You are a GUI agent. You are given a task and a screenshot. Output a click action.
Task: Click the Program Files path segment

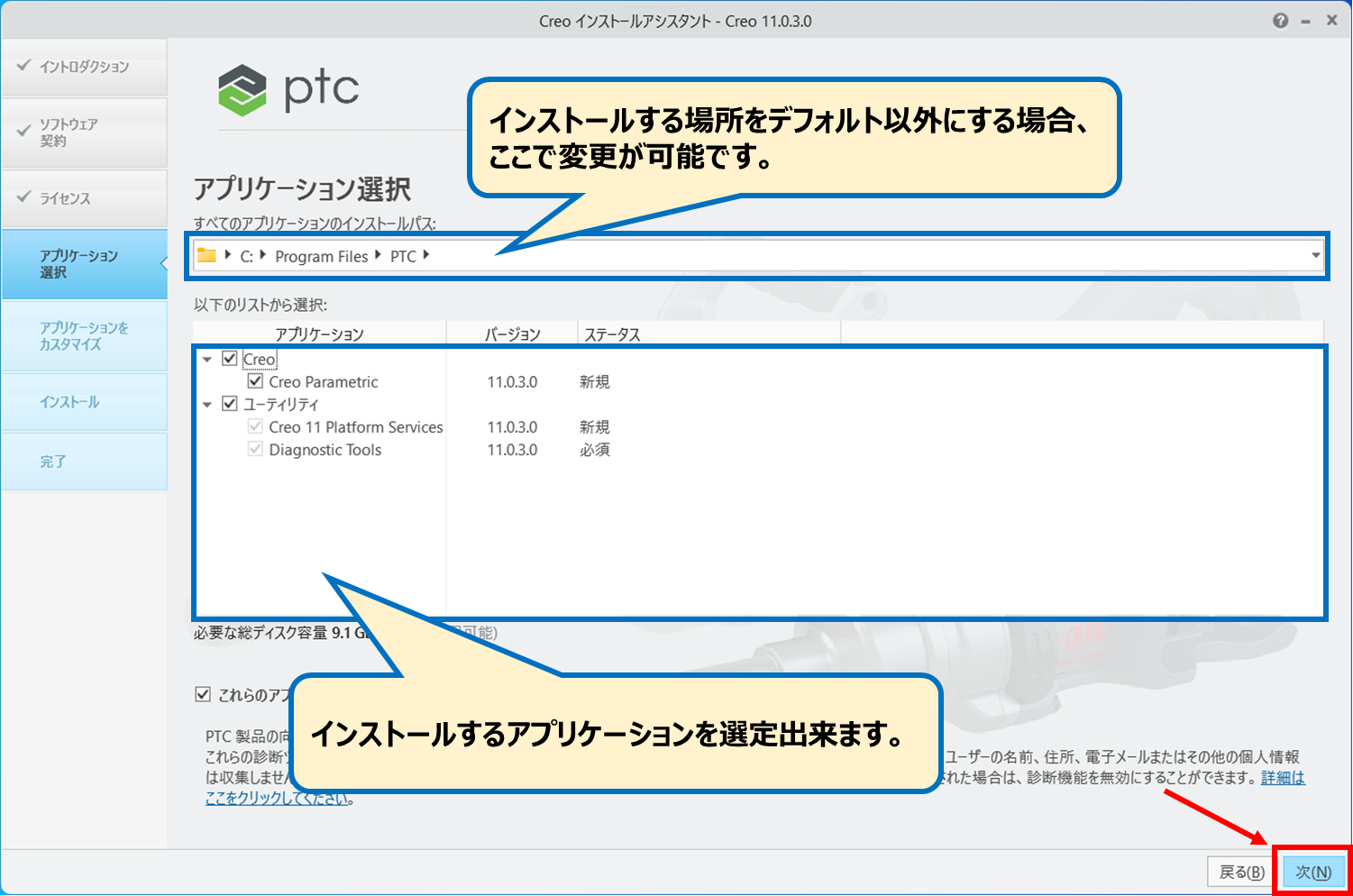tap(321, 257)
